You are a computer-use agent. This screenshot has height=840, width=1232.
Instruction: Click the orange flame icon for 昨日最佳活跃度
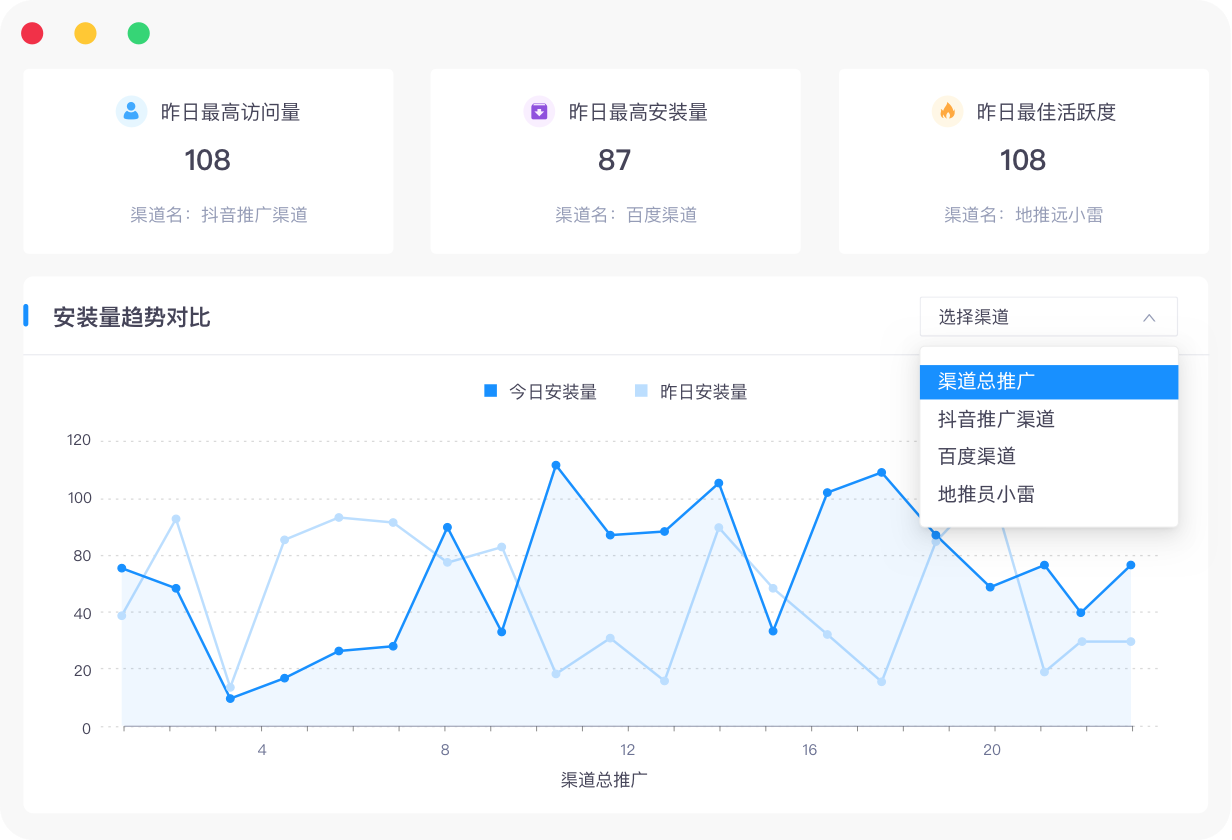(x=947, y=111)
